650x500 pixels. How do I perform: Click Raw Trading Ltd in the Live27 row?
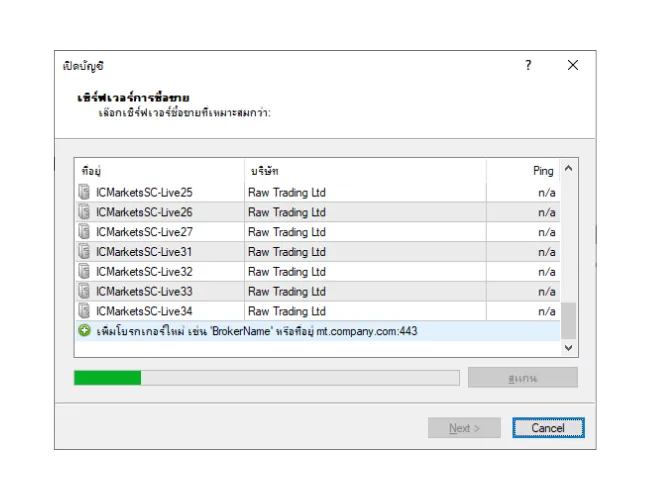click(x=287, y=232)
